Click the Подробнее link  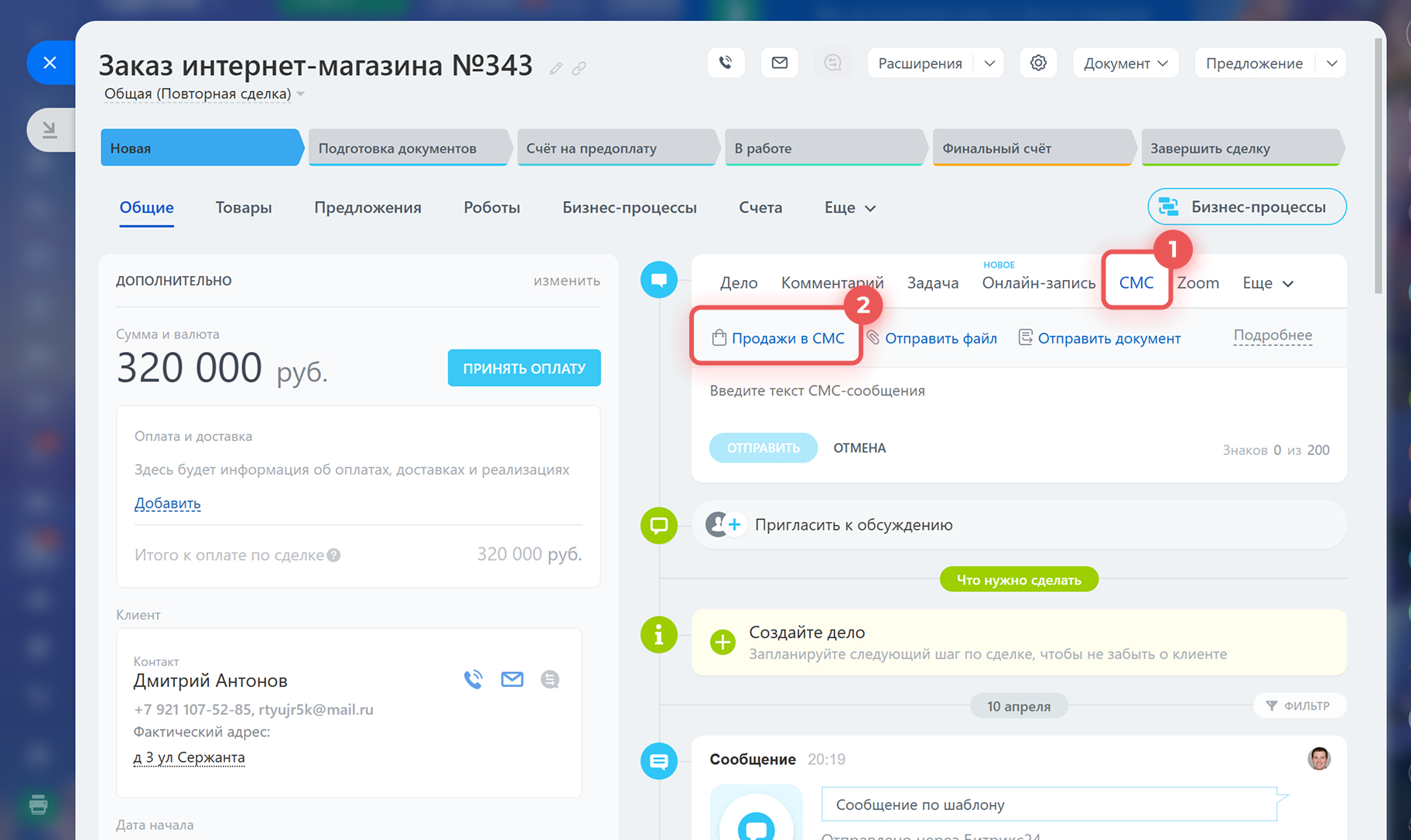[x=1273, y=335]
